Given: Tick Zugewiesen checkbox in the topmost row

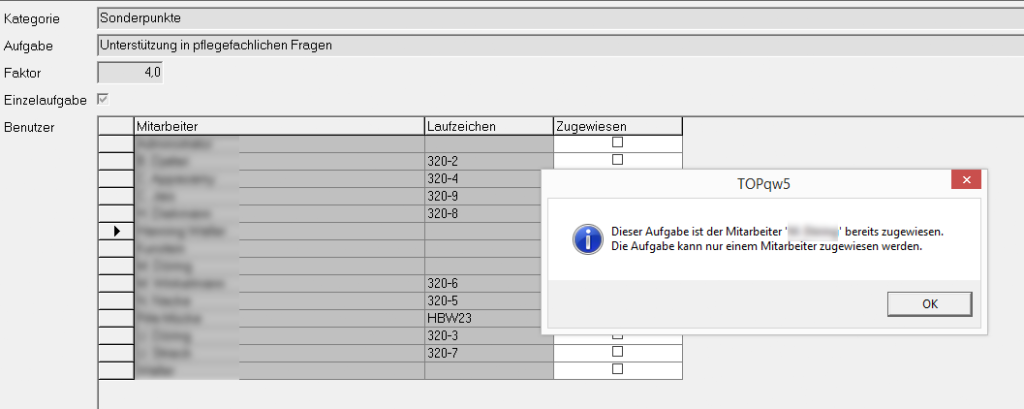Looking at the screenshot, I should pyautogui.click(x=617, y=143).
